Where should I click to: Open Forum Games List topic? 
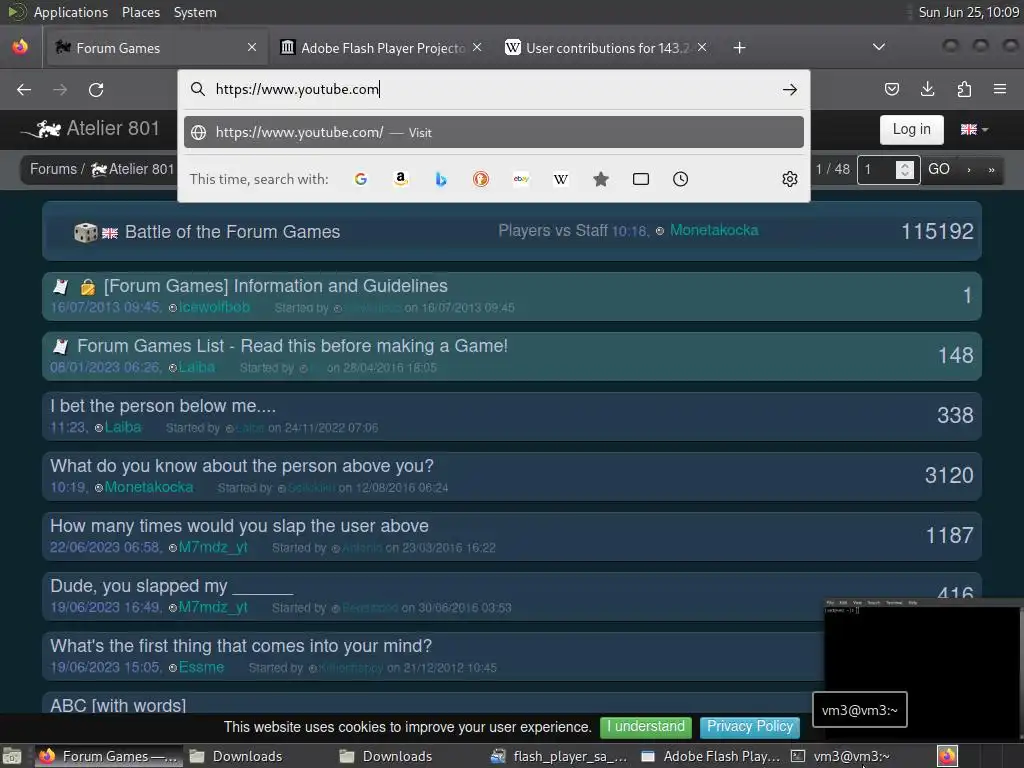[x=292, y=346]
